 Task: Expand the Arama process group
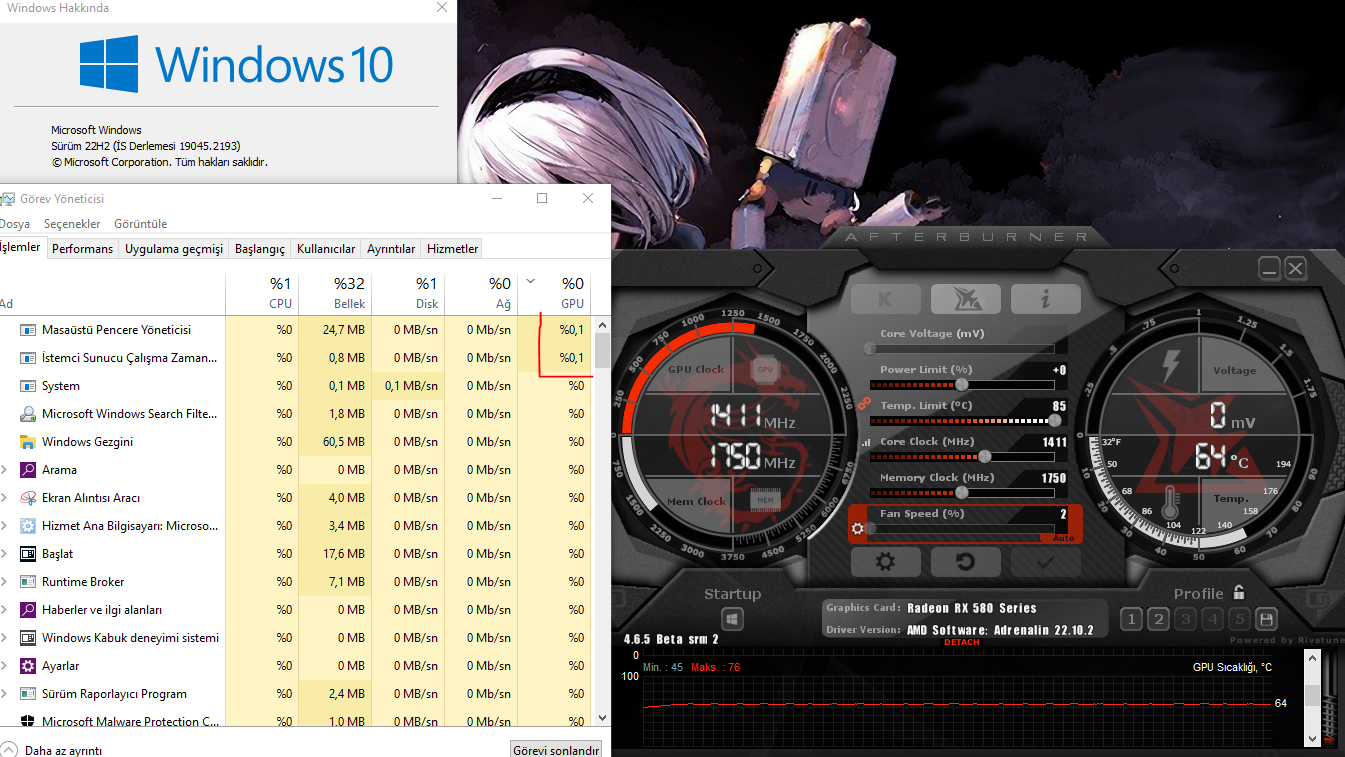[x=4, y=470]
